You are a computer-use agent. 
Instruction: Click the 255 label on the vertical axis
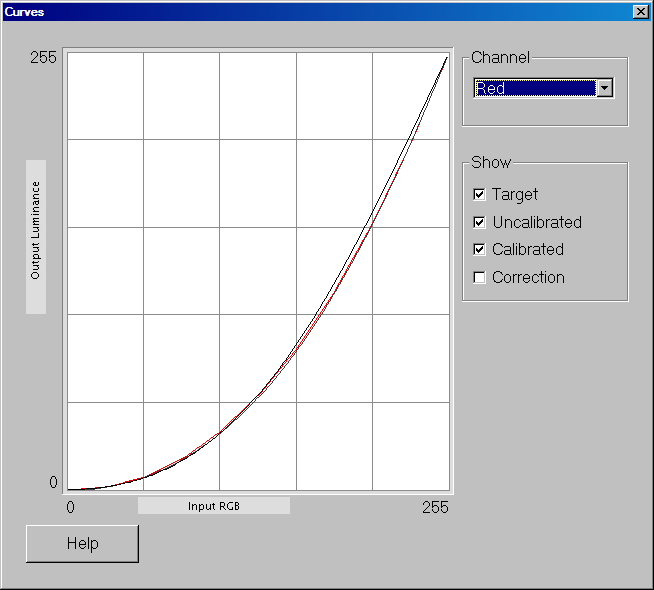43,58
